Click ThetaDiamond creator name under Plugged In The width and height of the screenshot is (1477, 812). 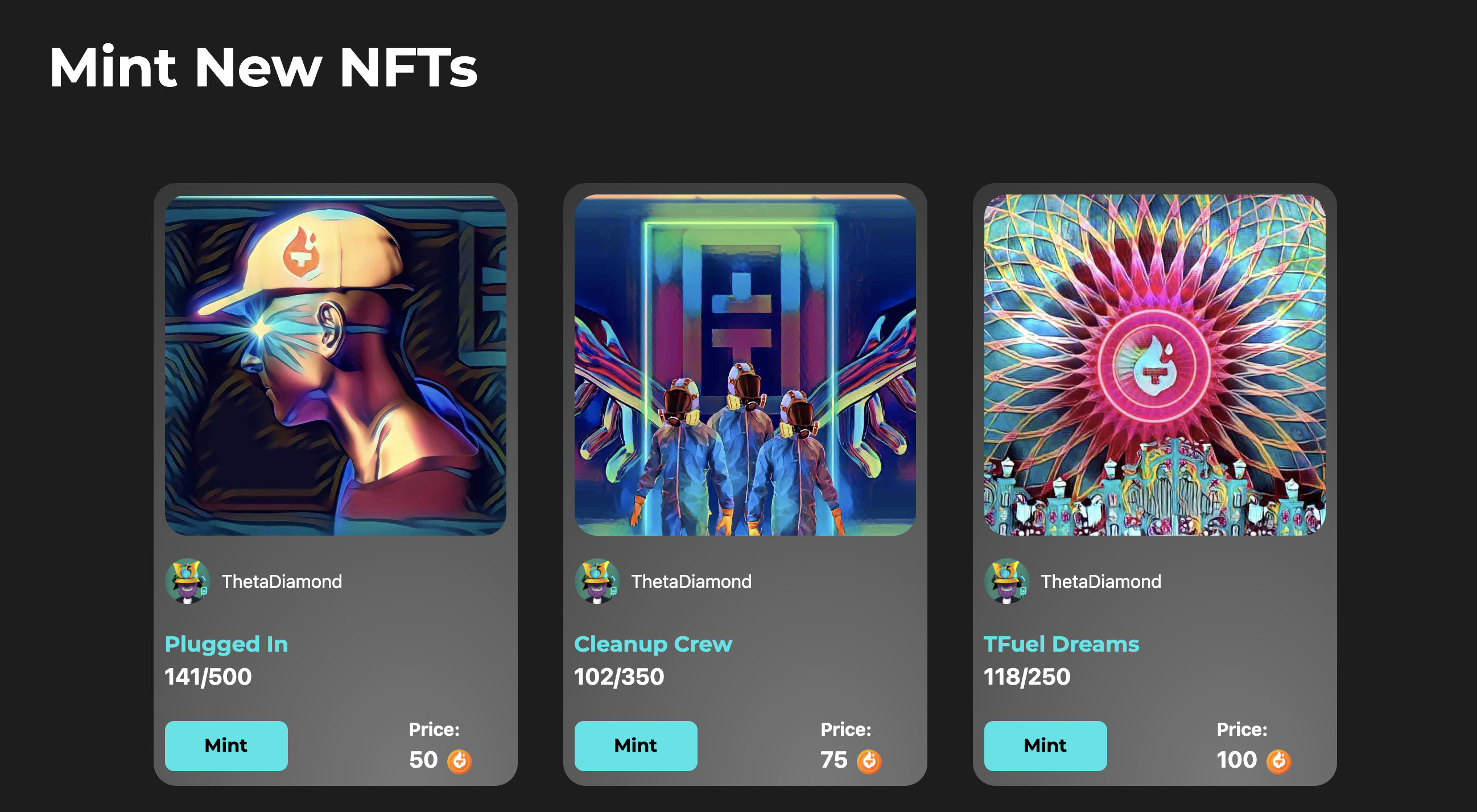pos(282,582)
